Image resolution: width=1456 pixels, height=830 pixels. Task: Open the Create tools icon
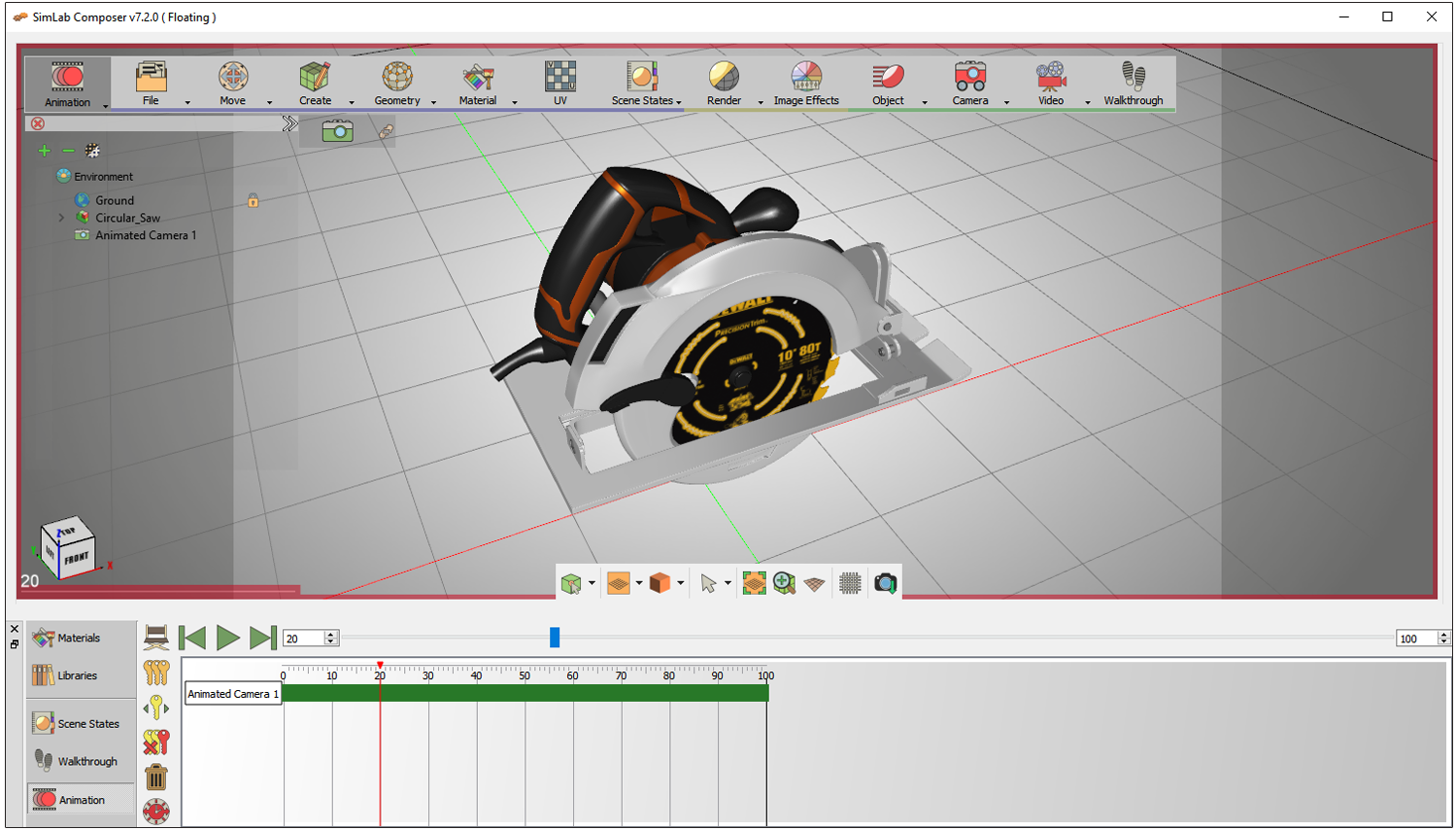315,77
